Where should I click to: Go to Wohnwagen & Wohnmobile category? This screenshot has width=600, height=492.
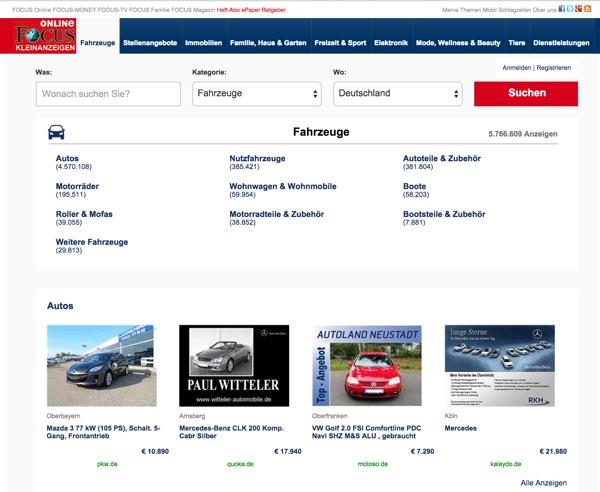click(x=283, y=186)
